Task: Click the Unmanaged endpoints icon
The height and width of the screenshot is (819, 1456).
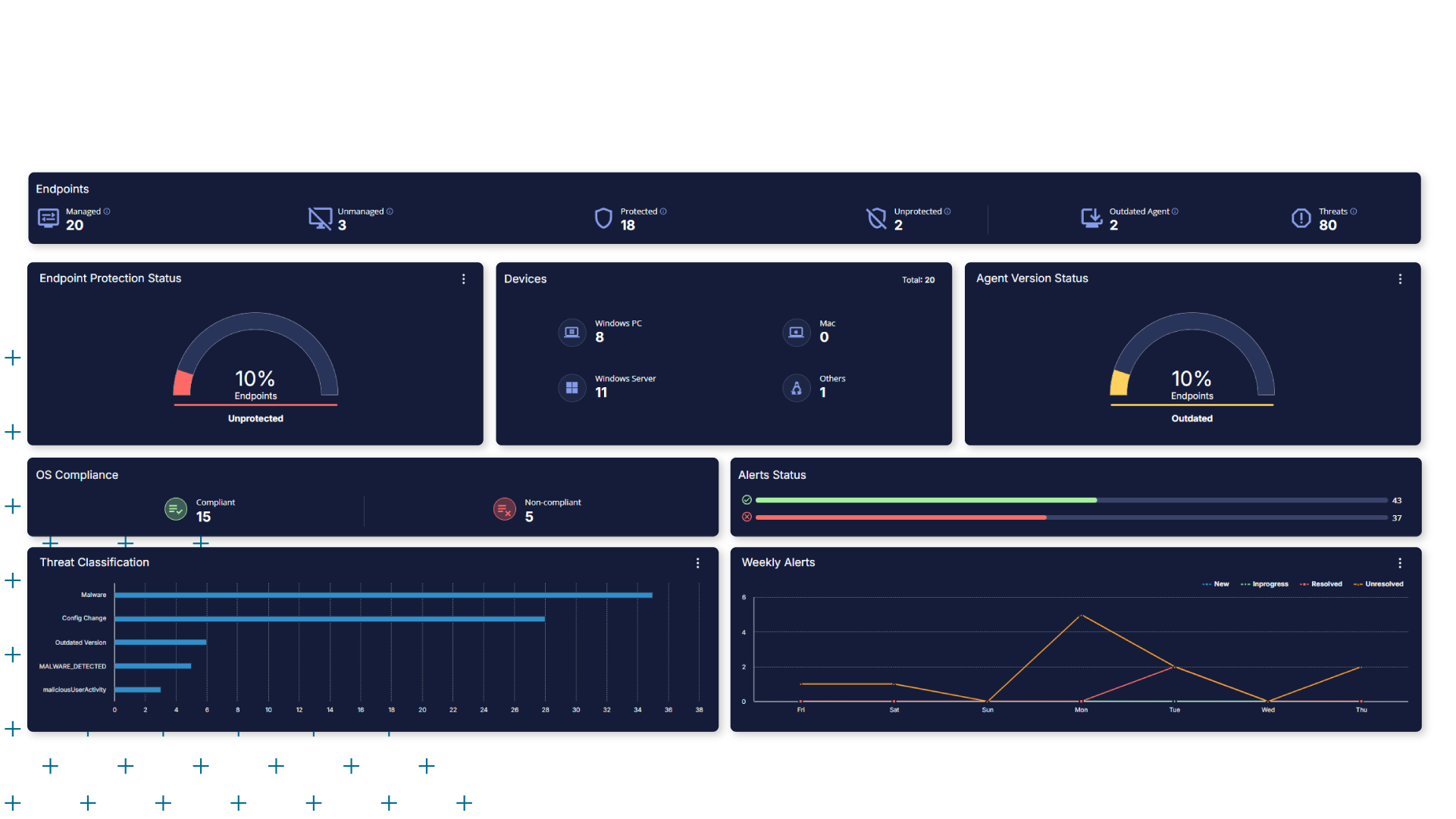Action: (x=320, y=218)
